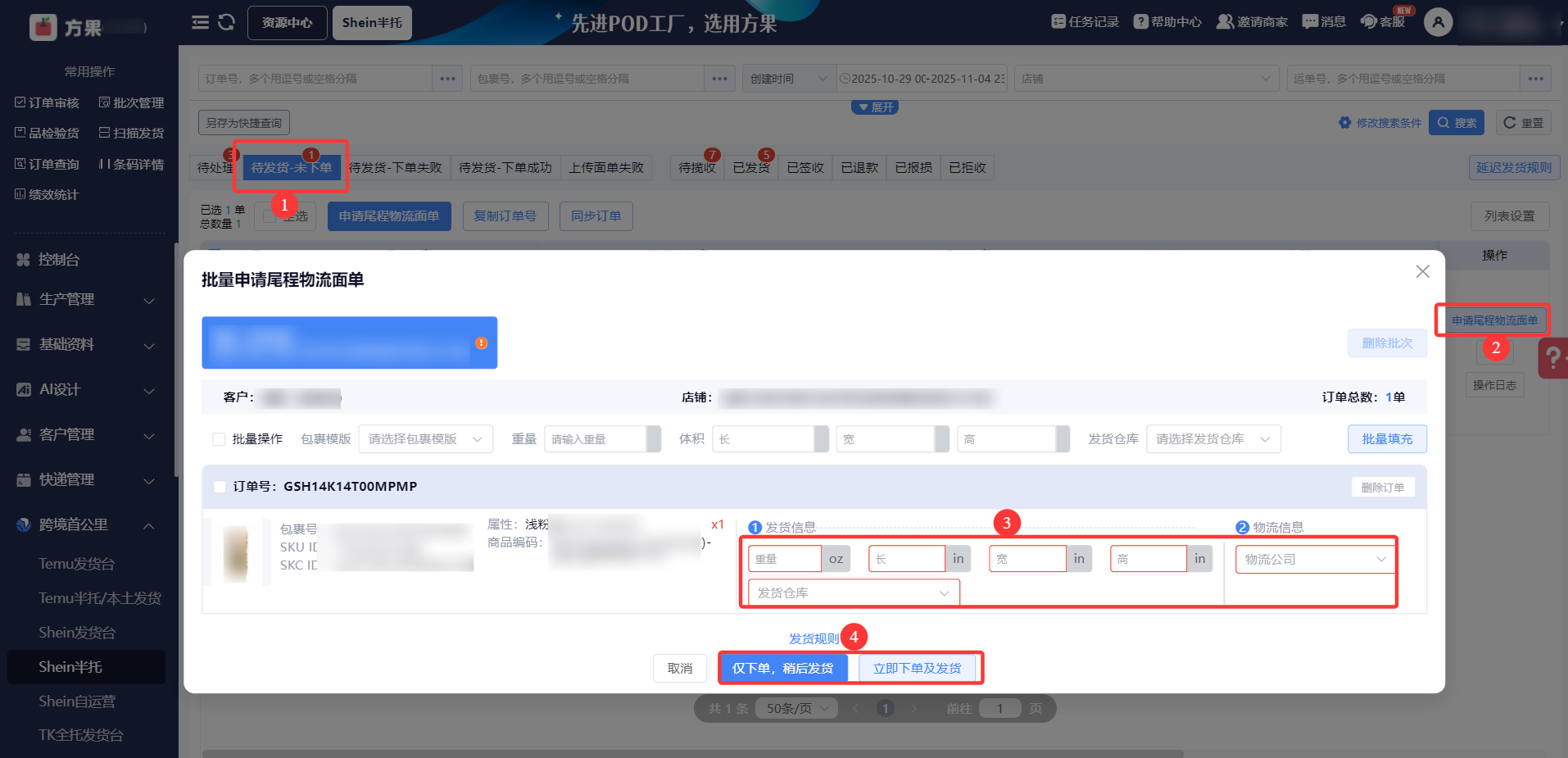Open 发货仓库 dropdown in order row
The height and width of the screenshot is (758, 1568).
(x=854, y=592)
